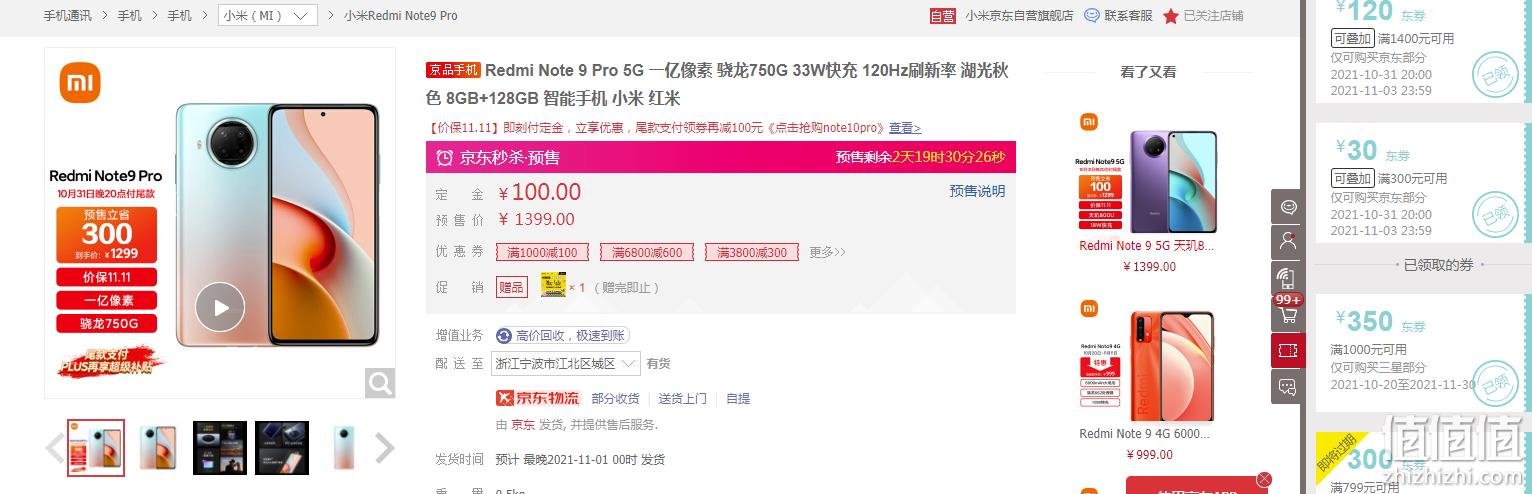Viewport: 1532px width, 494px height.
Task: Show next product thumbnails with right arrow
Action: [384, 448]
